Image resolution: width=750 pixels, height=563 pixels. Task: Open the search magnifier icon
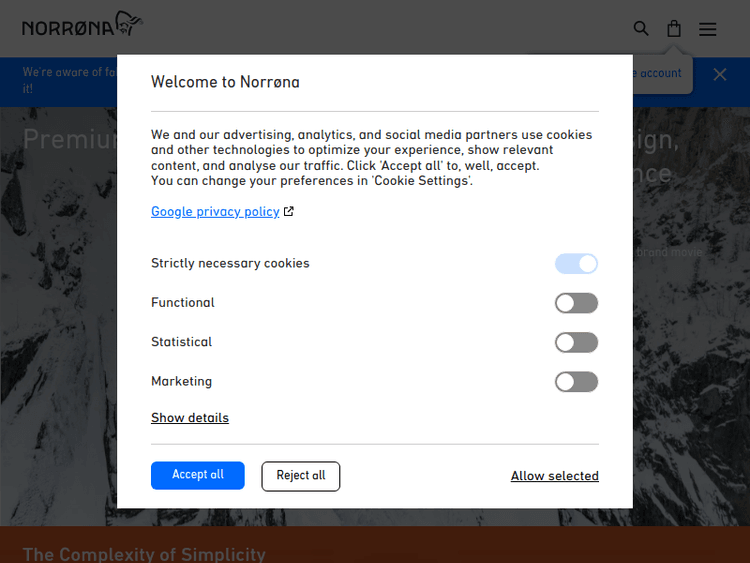pyautogui.click(x=641, y=29)
